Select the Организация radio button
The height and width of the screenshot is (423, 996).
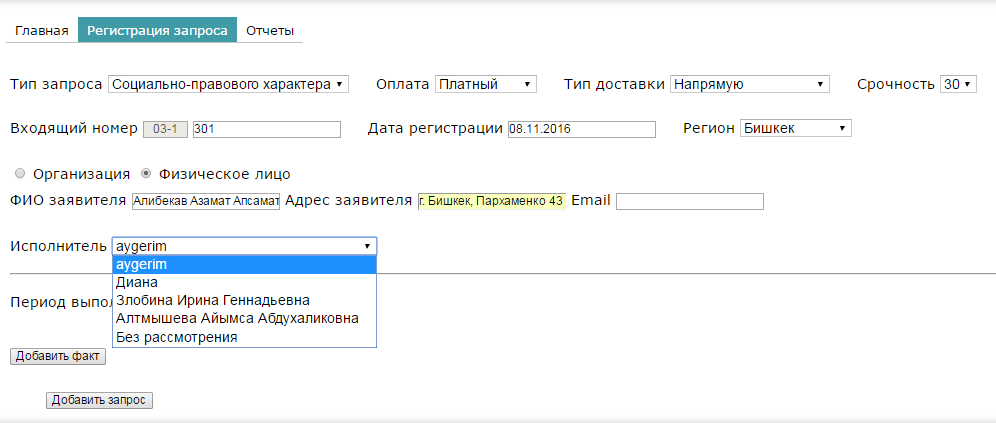click(20, 173)
